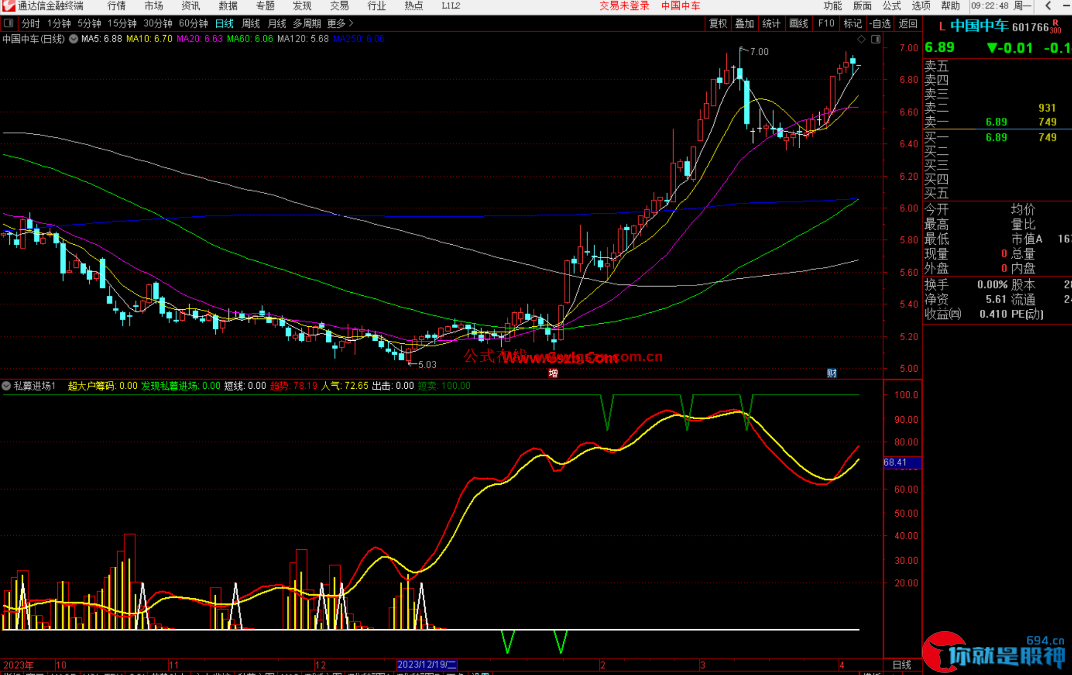Click the 中国中车 stock name in side panel
The image size is (1072, 675).
pyautogui.click(x=979, y=26)
